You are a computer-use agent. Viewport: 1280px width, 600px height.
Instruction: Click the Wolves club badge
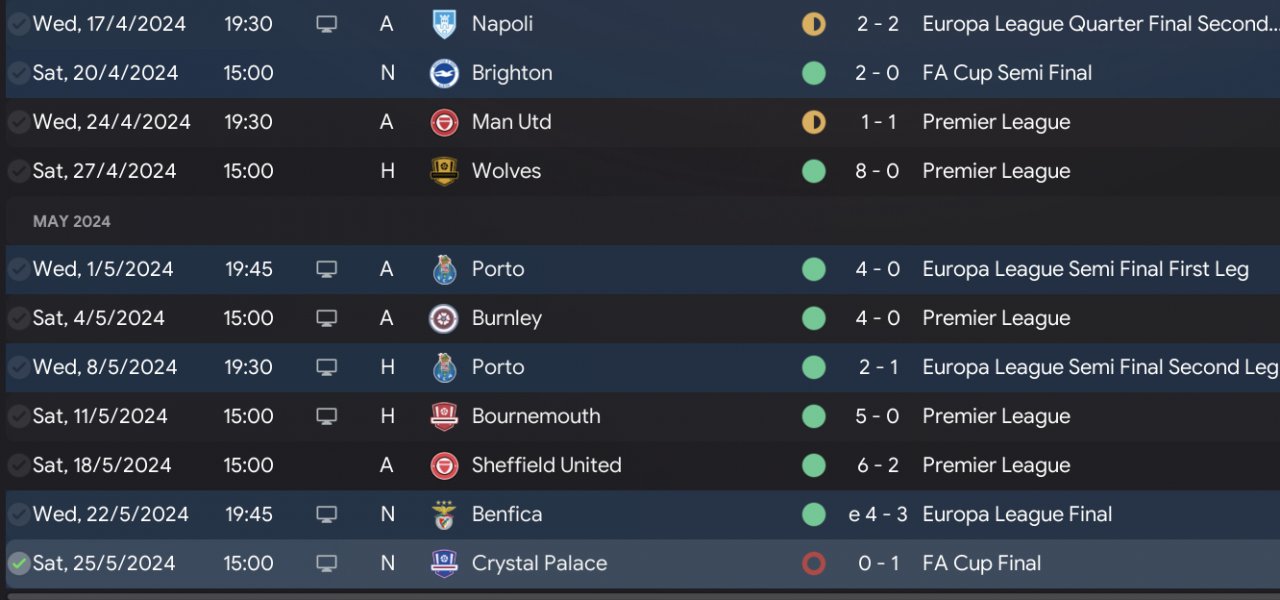pos(444,171)
